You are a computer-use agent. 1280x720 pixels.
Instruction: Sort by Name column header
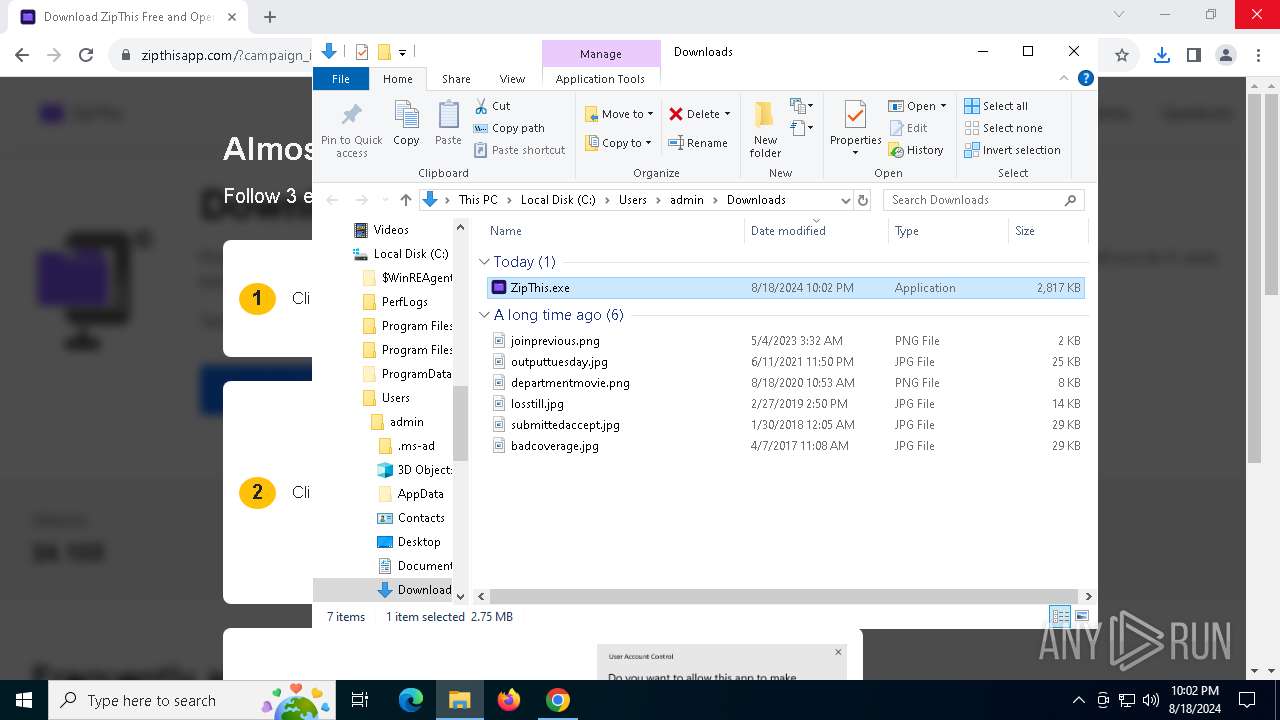(x=612, y=231)
